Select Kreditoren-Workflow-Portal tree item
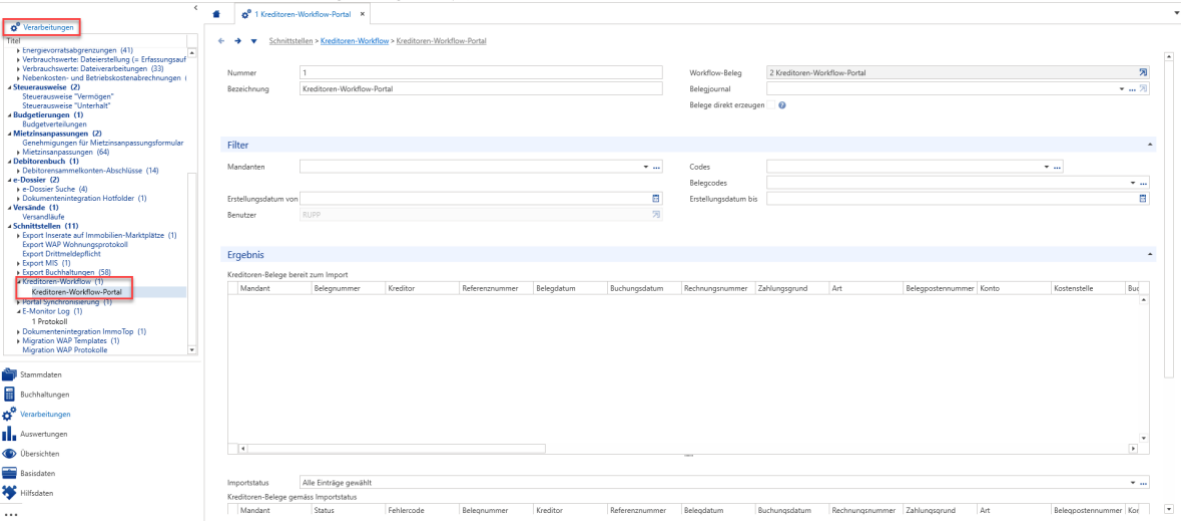This screenshot has height=521, width=1181. click(x=77, y=292)
